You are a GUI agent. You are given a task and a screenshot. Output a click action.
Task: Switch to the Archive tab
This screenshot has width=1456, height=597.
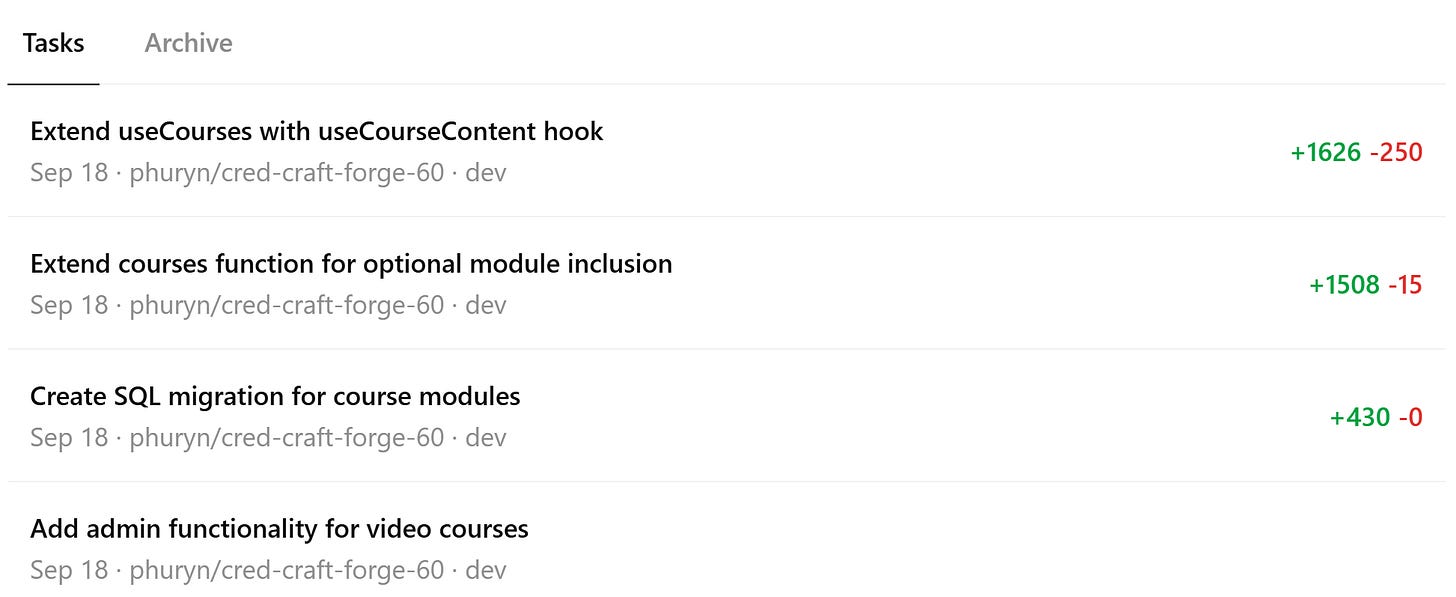pos(188,42)
